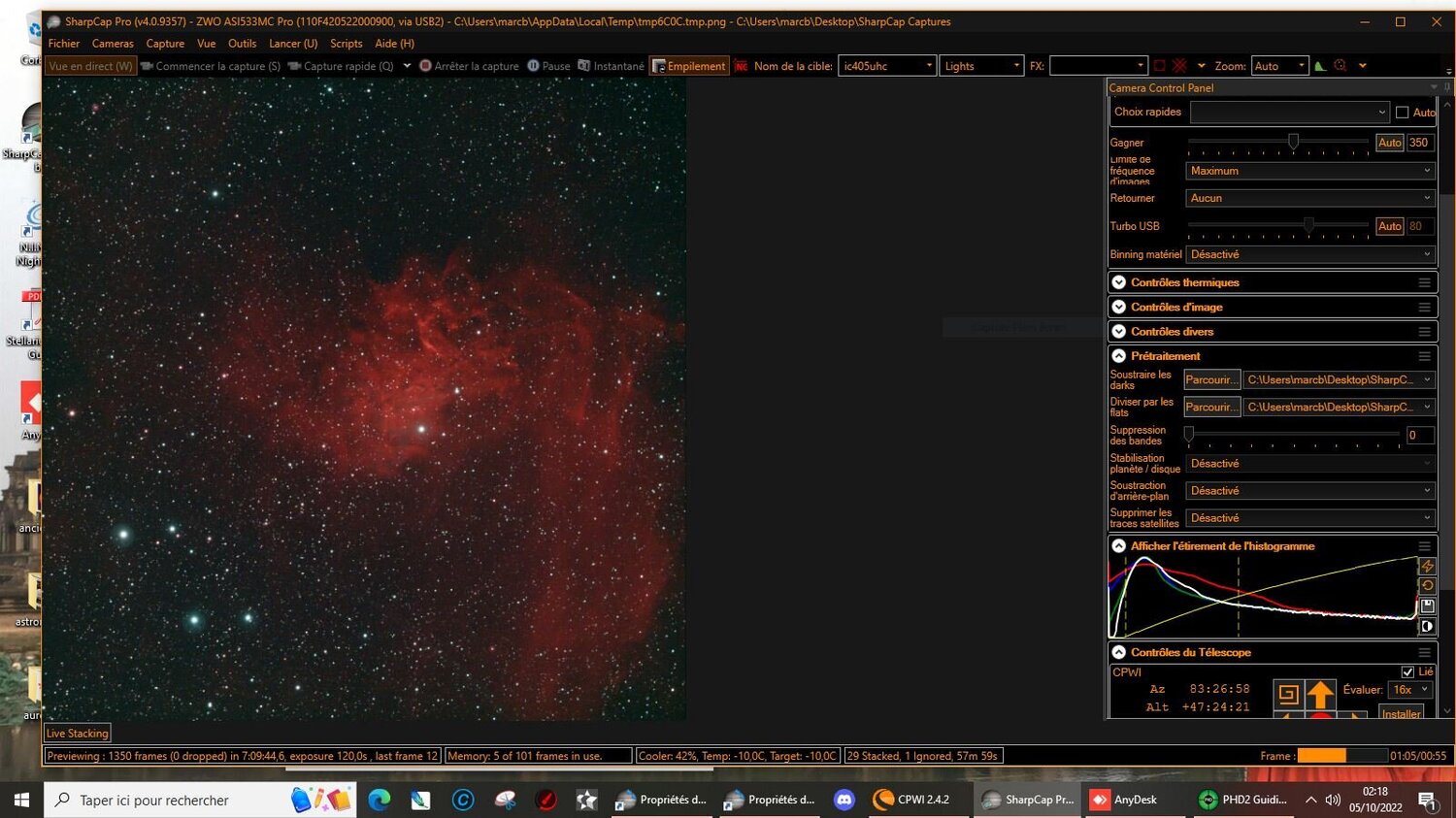Click the Pause capture icon
This screenshot has width=1456, height=818.
[533, 65]
